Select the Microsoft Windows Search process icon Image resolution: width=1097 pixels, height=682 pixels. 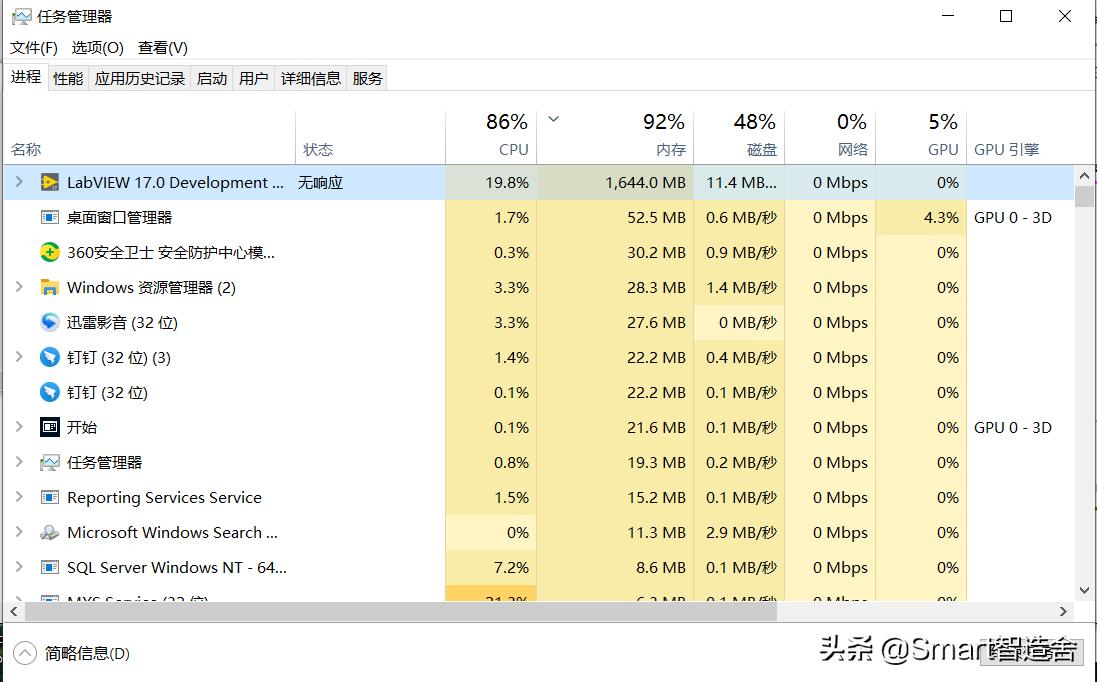click(x=50, y=532)
